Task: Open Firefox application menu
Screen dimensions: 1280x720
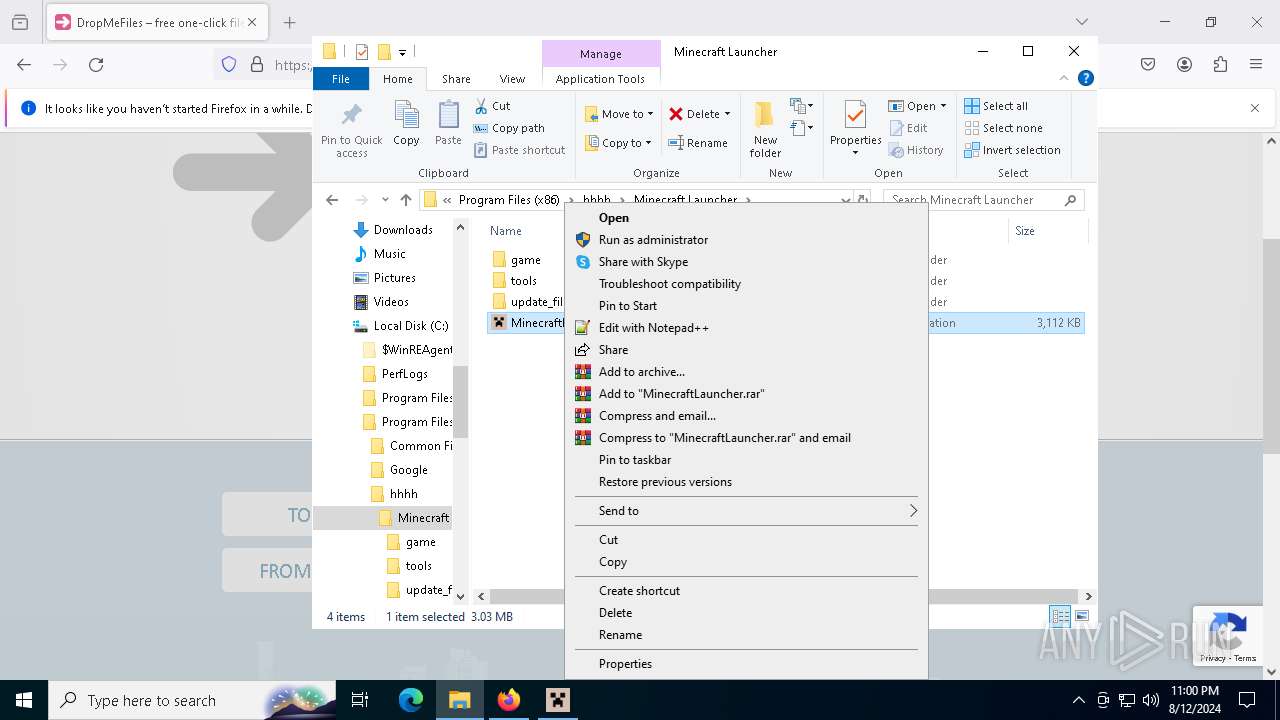Action: [1256, 64]
